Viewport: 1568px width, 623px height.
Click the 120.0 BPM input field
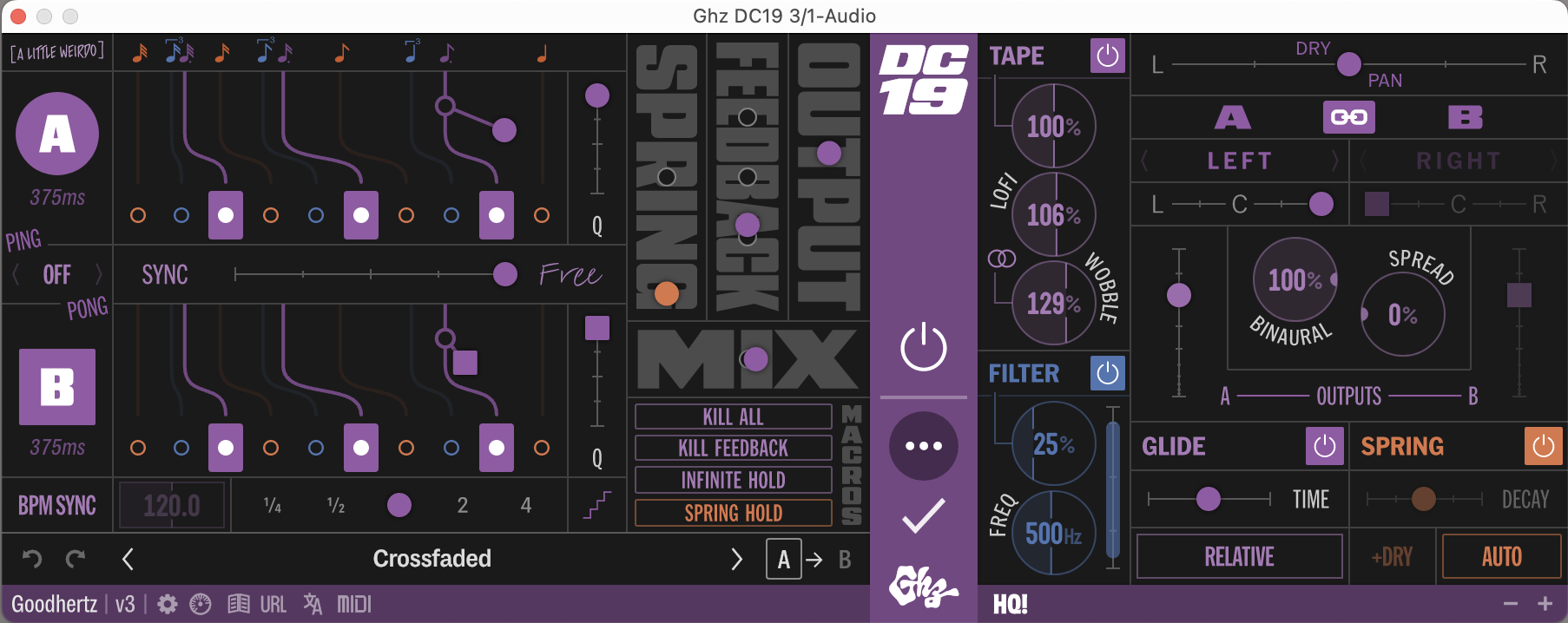pos(172,505)
